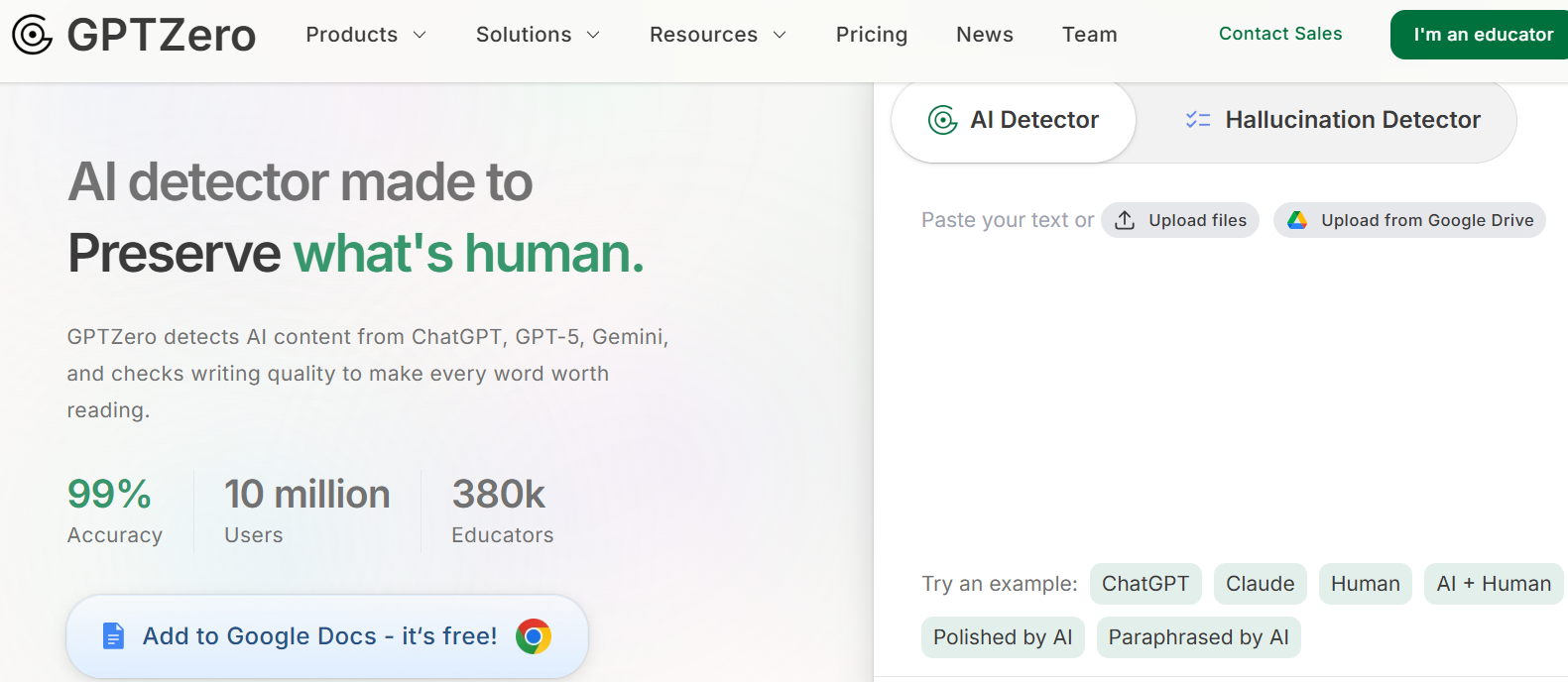Click the Contact Sales link
The width and height of the screenshot is (1568, 682).
pyautogui.click(x=1280, y=34)
